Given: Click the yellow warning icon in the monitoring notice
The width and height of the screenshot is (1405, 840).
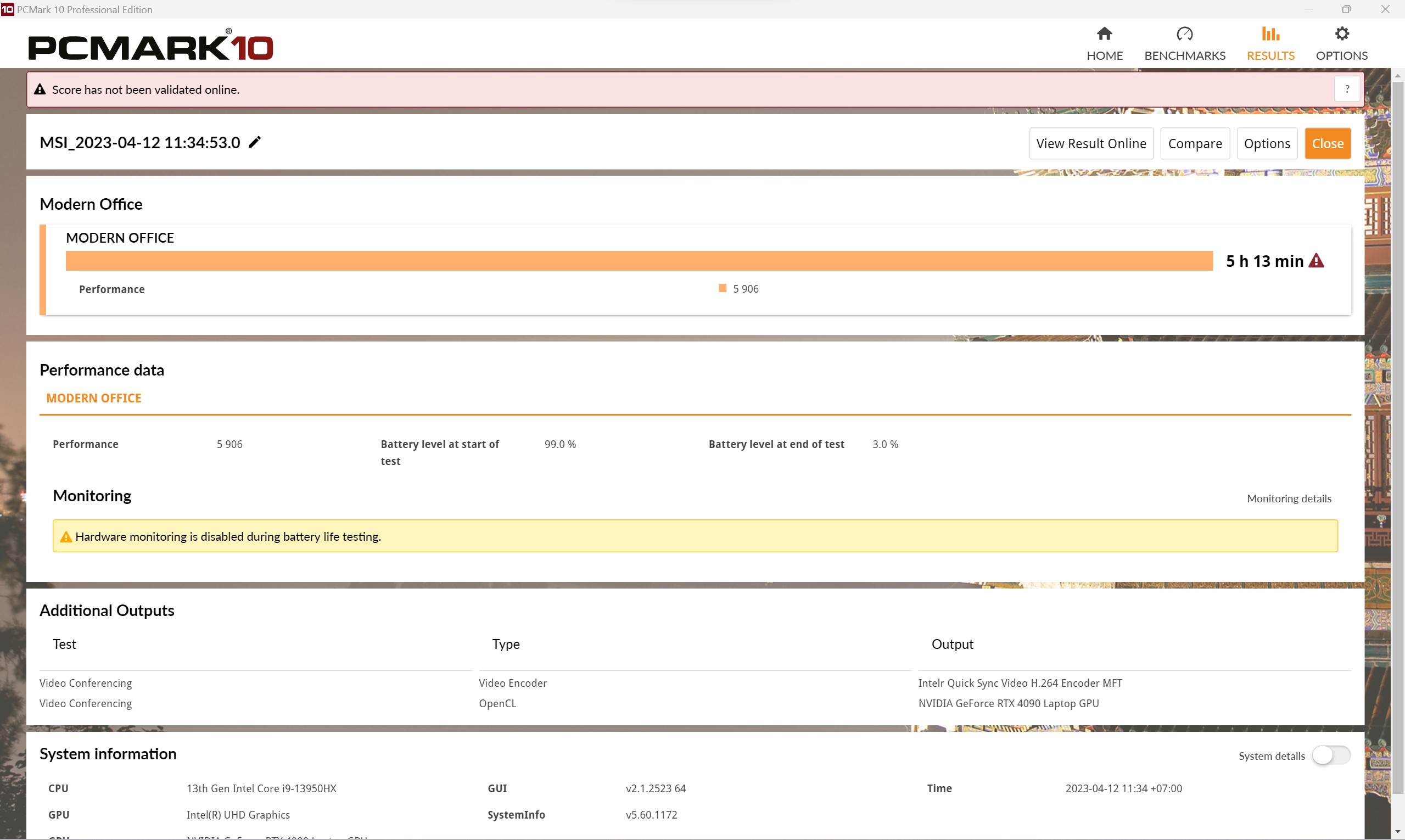Looking at the screenshot, I should pos(66,536).
